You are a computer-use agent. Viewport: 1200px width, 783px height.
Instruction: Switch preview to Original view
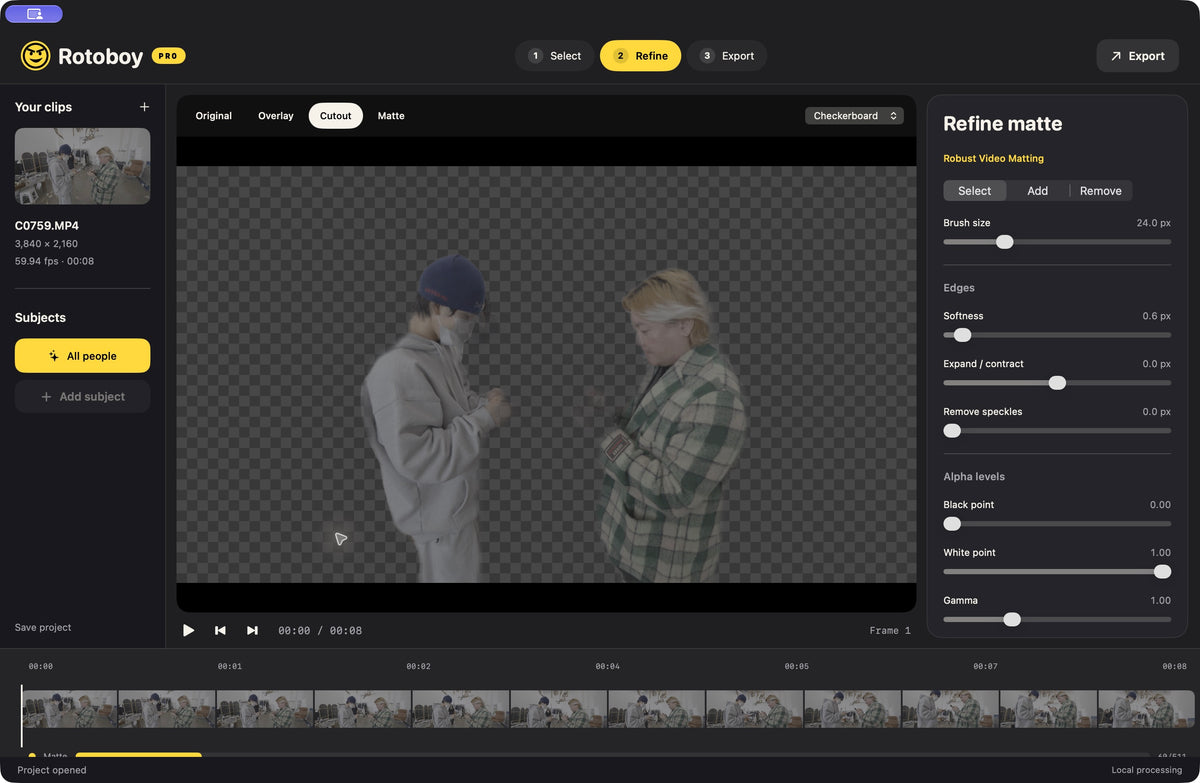point(213,116)
